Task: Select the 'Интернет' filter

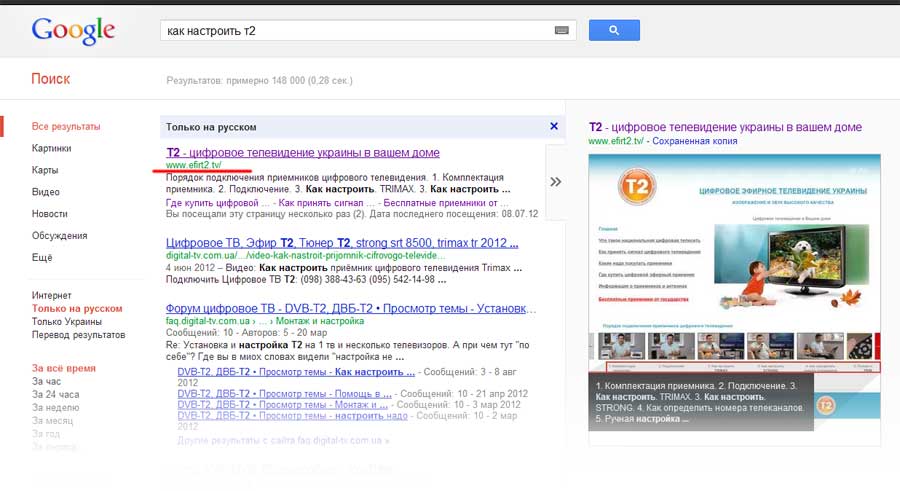Action: coord(52,295)
